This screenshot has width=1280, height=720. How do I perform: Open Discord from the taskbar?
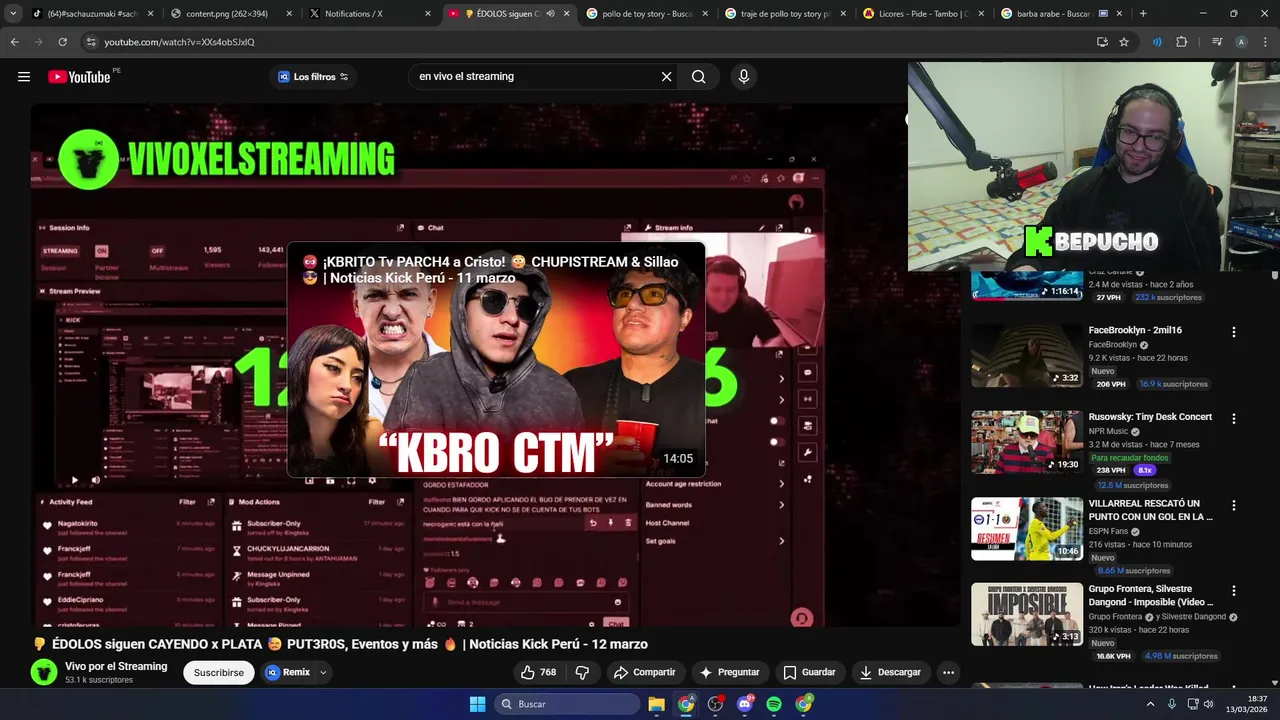744,704
